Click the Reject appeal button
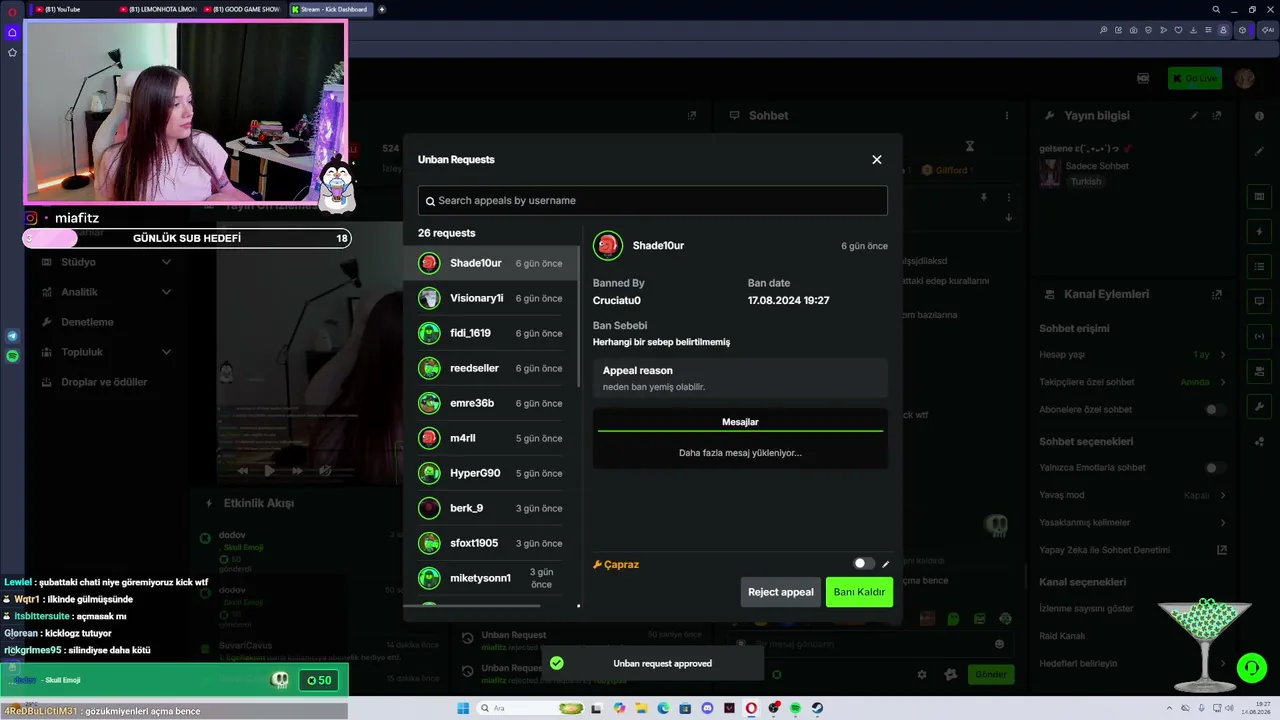 [x=781, y=592]
